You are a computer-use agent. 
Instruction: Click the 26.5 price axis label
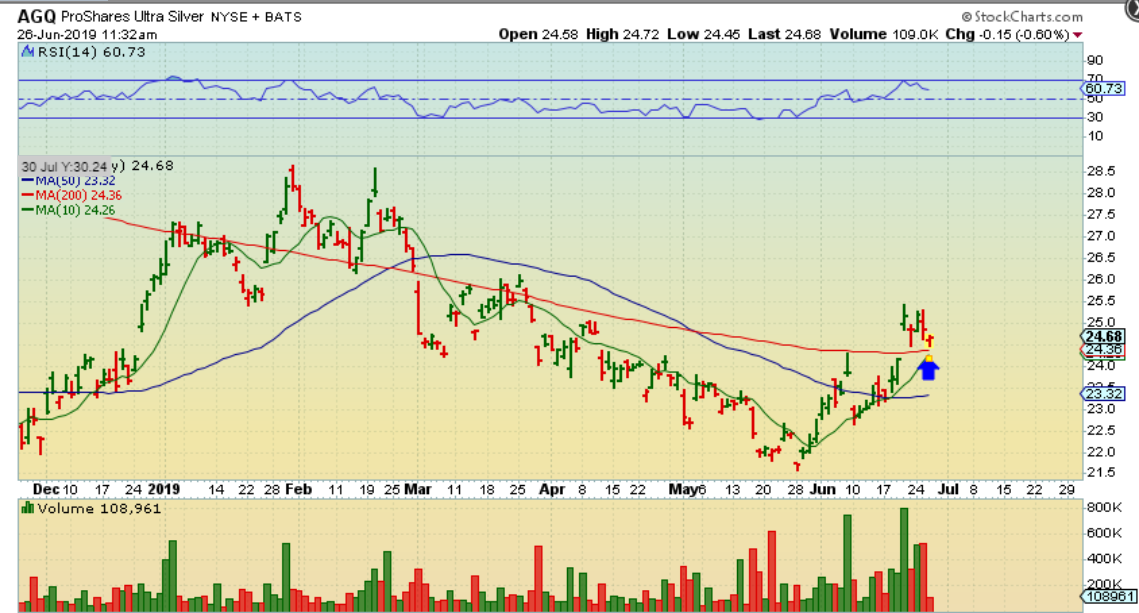point(1101,258)
